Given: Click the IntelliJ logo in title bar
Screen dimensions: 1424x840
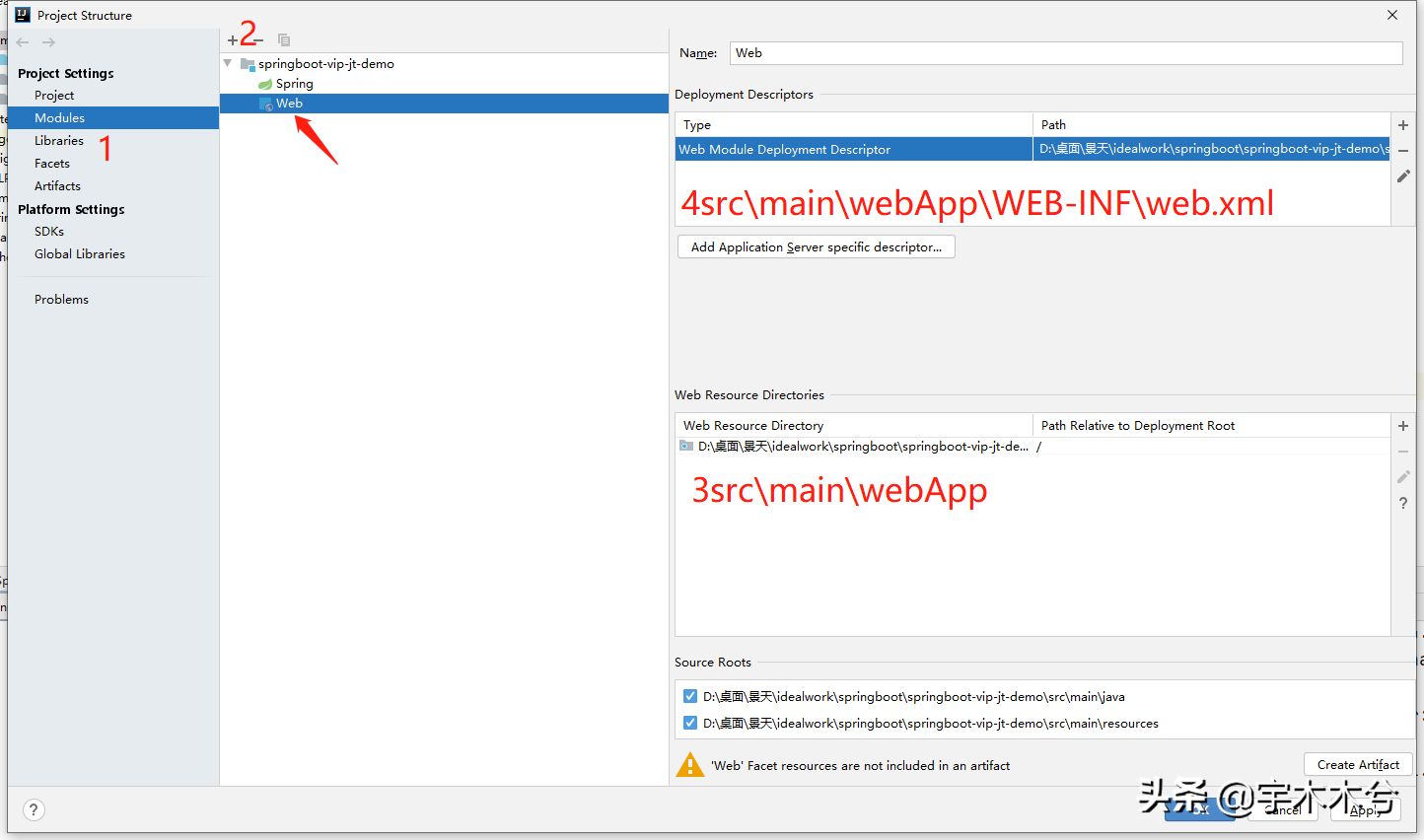Looking at the screenshot, I should tap(23, 15).
